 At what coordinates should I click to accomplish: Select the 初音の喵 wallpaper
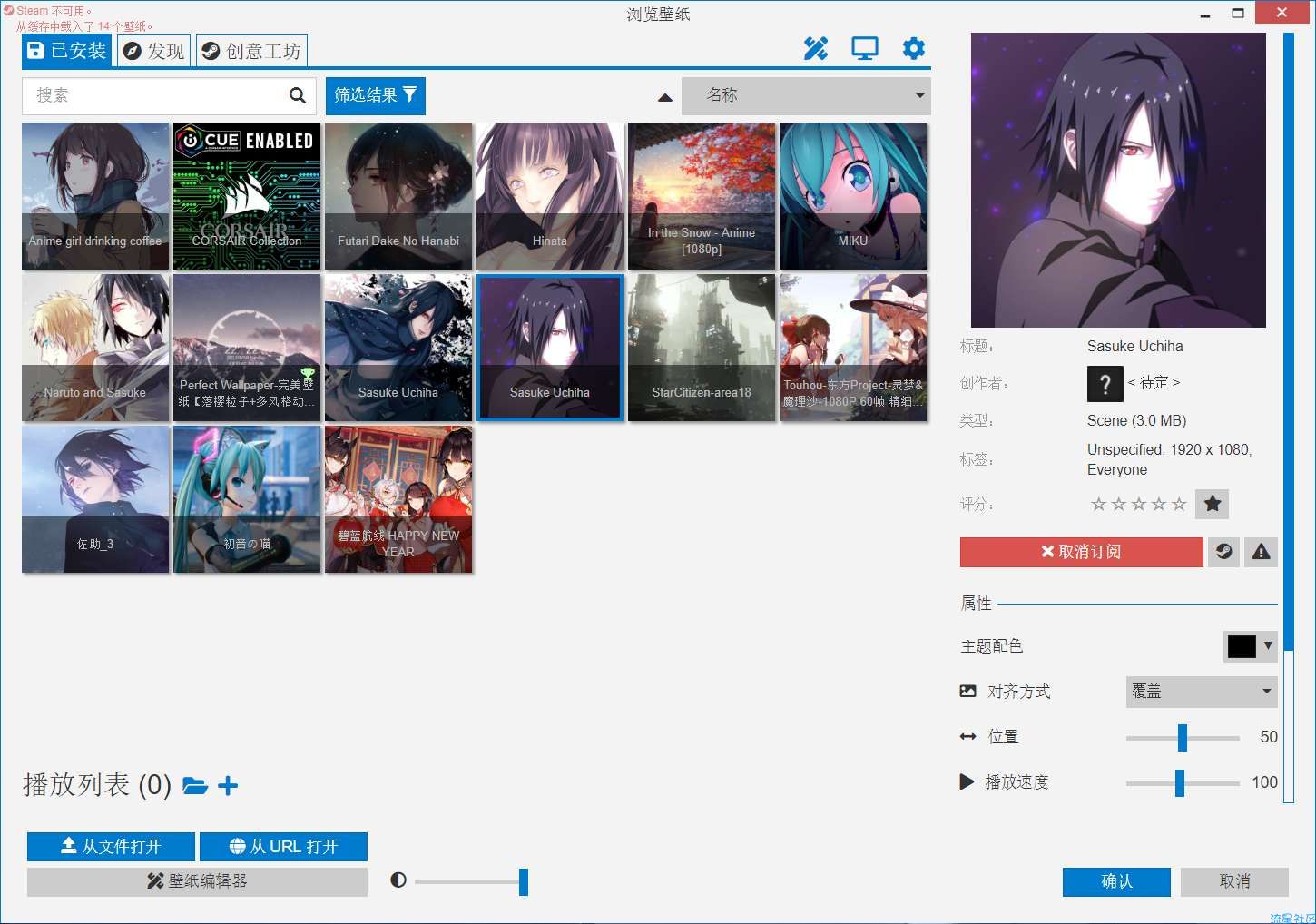tap(247, 499)
